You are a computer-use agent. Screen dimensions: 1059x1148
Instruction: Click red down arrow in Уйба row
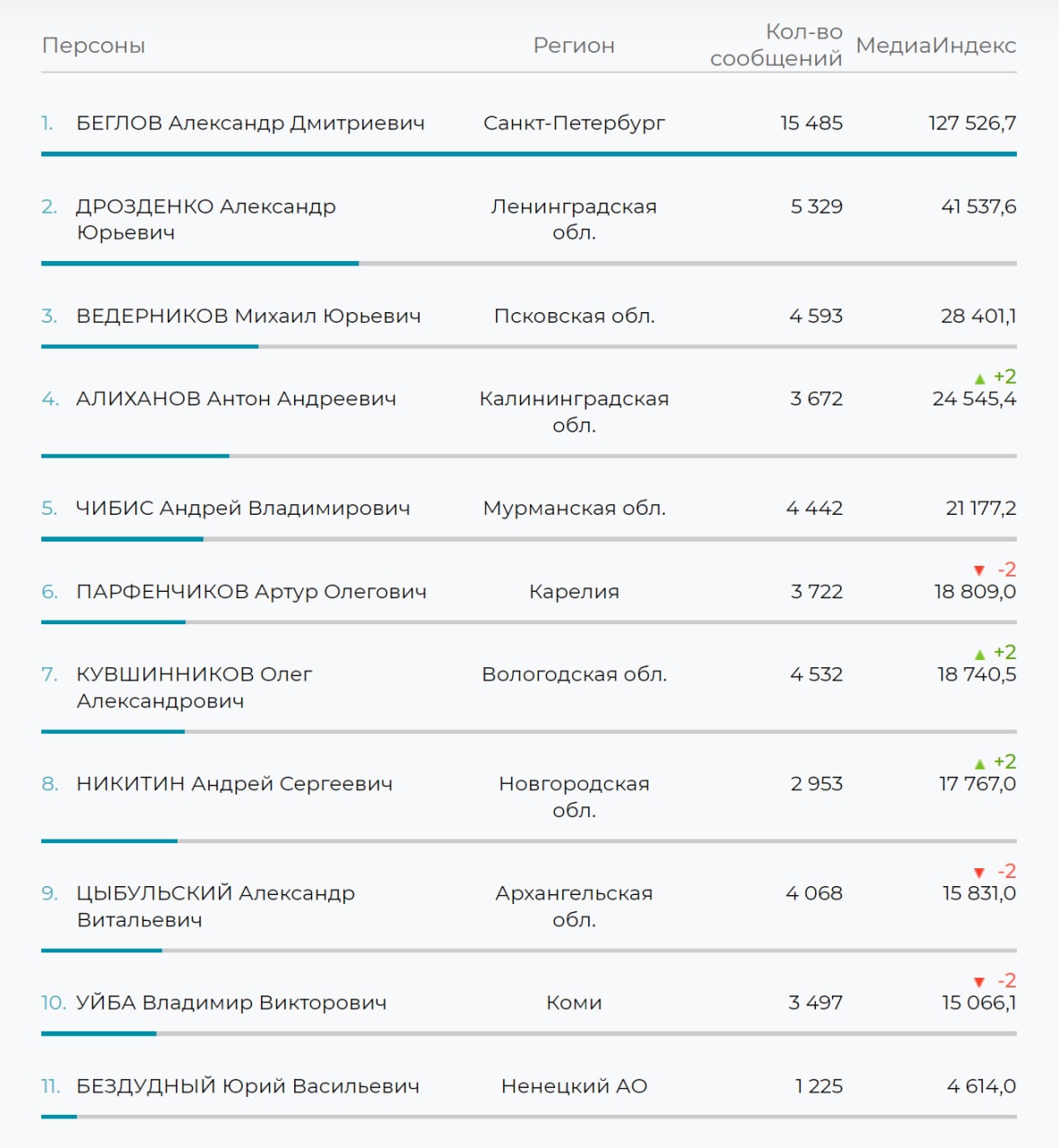(979, 983)
